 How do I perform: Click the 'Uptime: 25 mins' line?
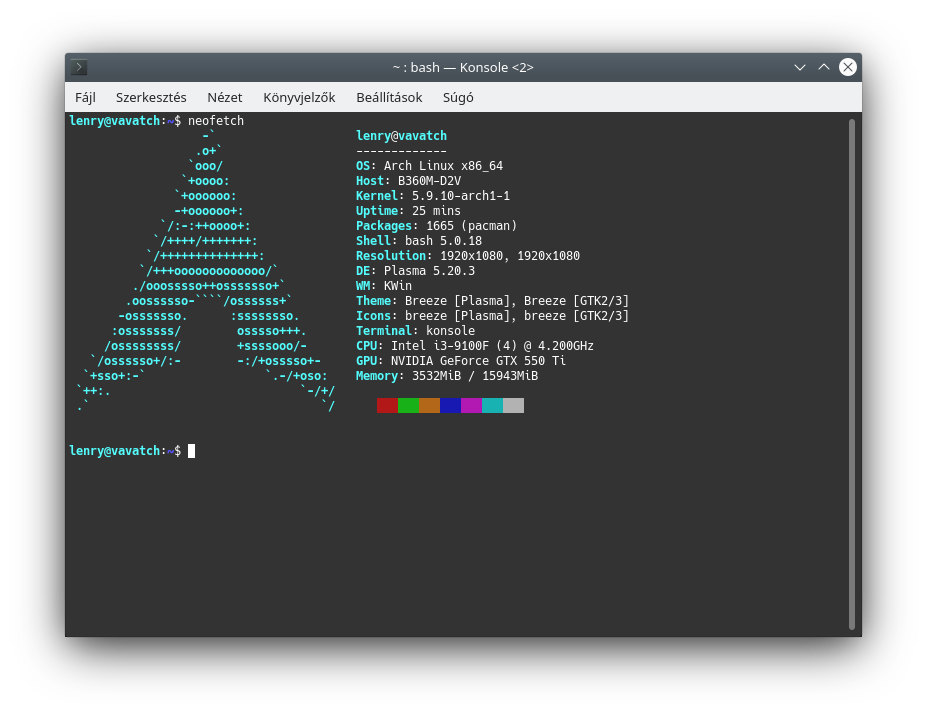[409, 211]
